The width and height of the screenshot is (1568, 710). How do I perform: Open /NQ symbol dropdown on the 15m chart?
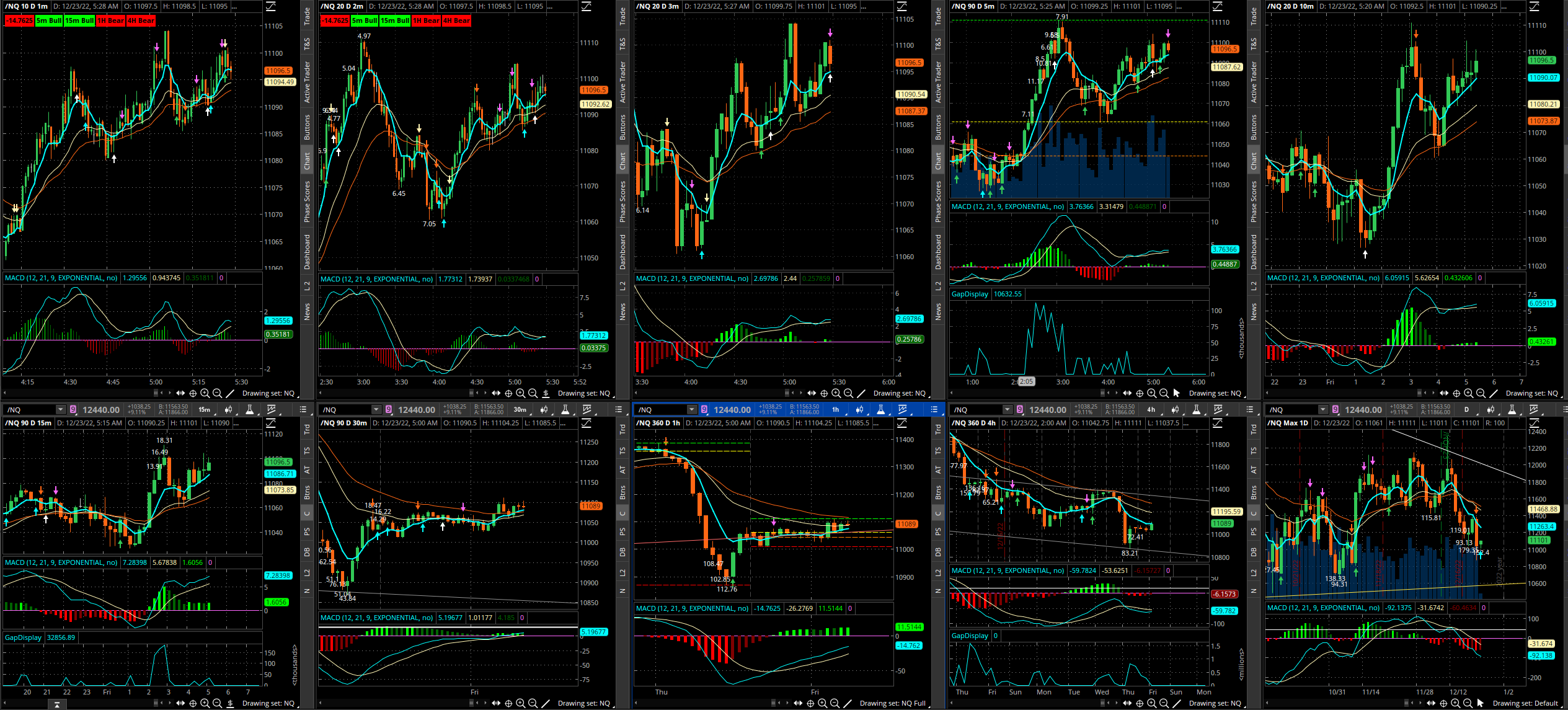60,409
